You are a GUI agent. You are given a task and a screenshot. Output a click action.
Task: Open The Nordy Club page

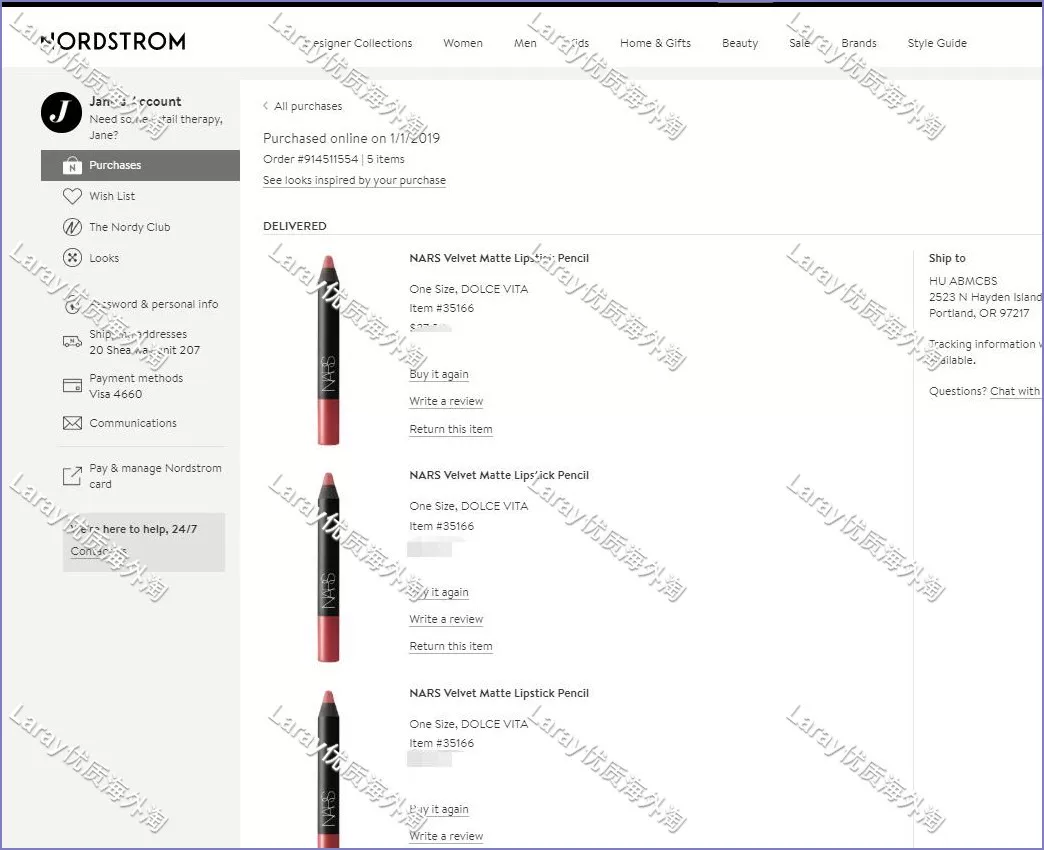click(130, 227)
